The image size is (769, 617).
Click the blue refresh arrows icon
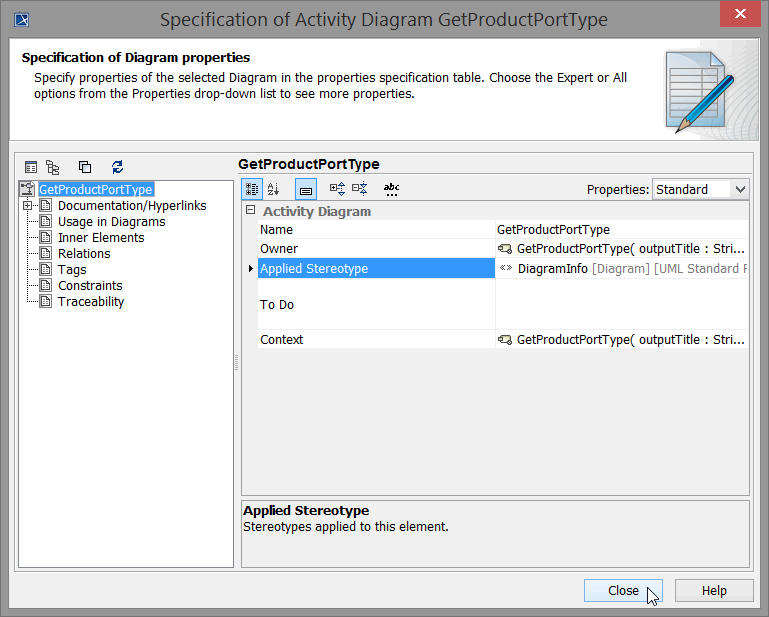pyautogui.click(x=117, y=167)
